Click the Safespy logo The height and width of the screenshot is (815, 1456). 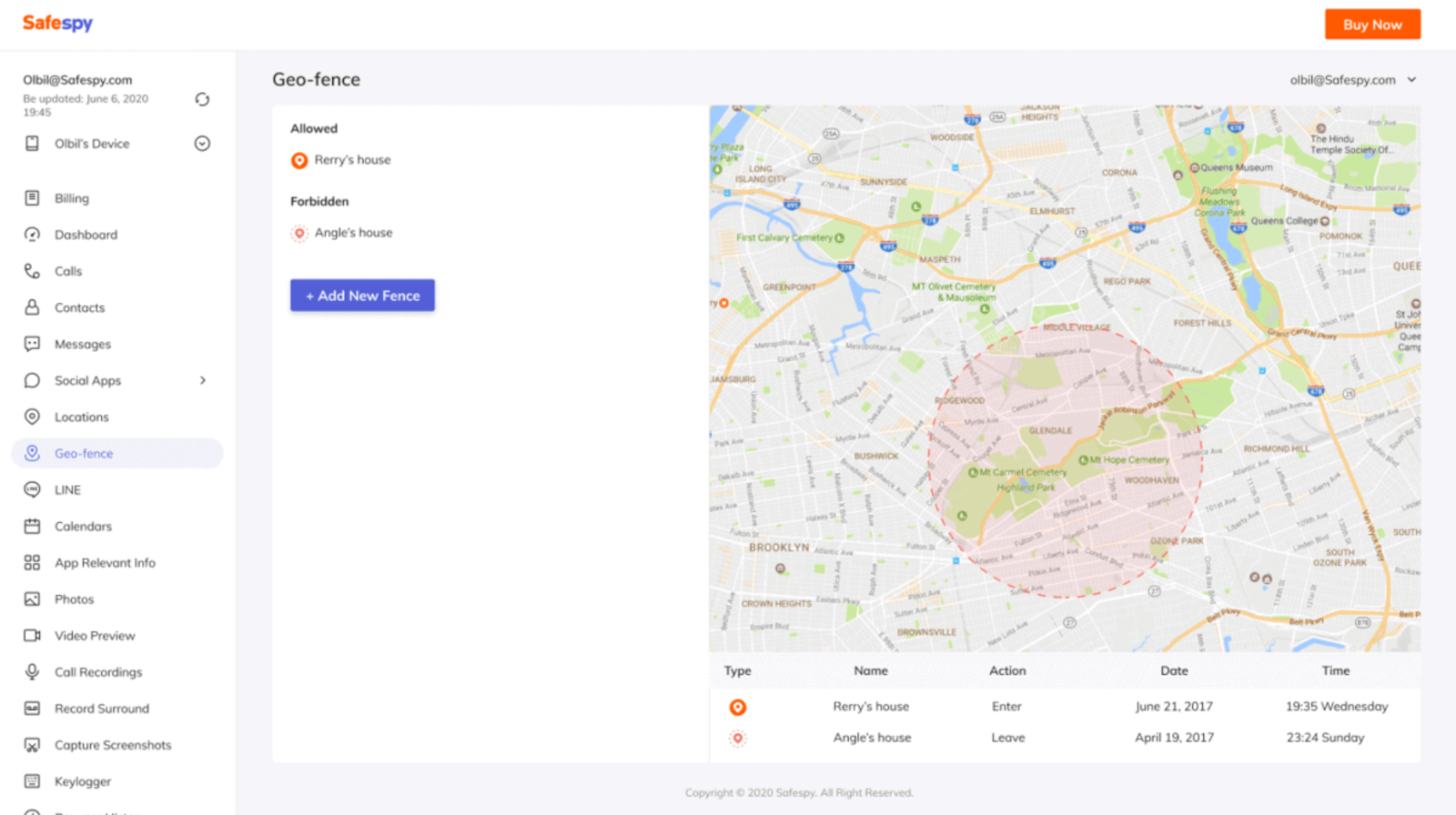click(x=57, y=24)
